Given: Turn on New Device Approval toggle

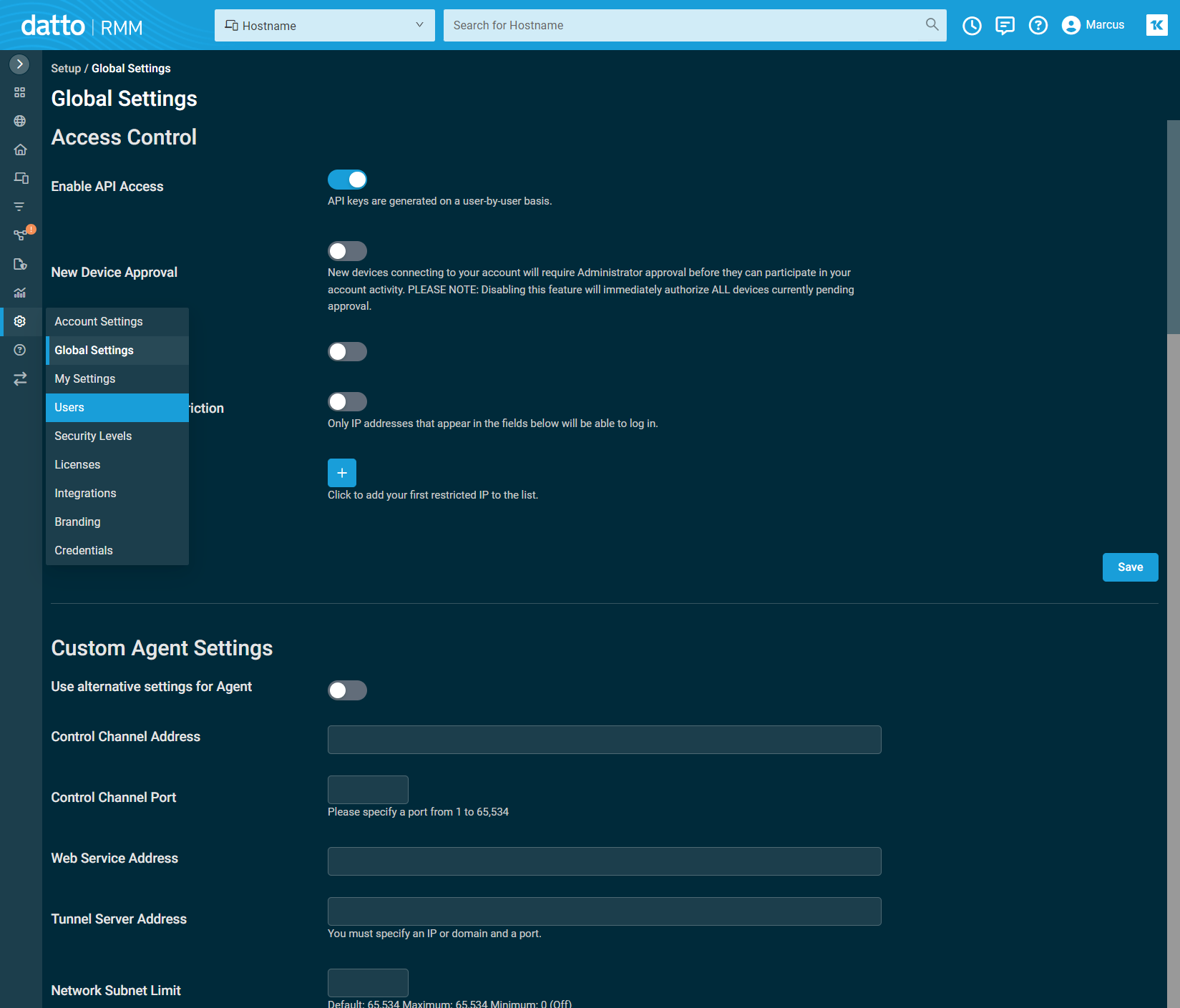Looking at the screenshot, I should (x=347, y=251).
